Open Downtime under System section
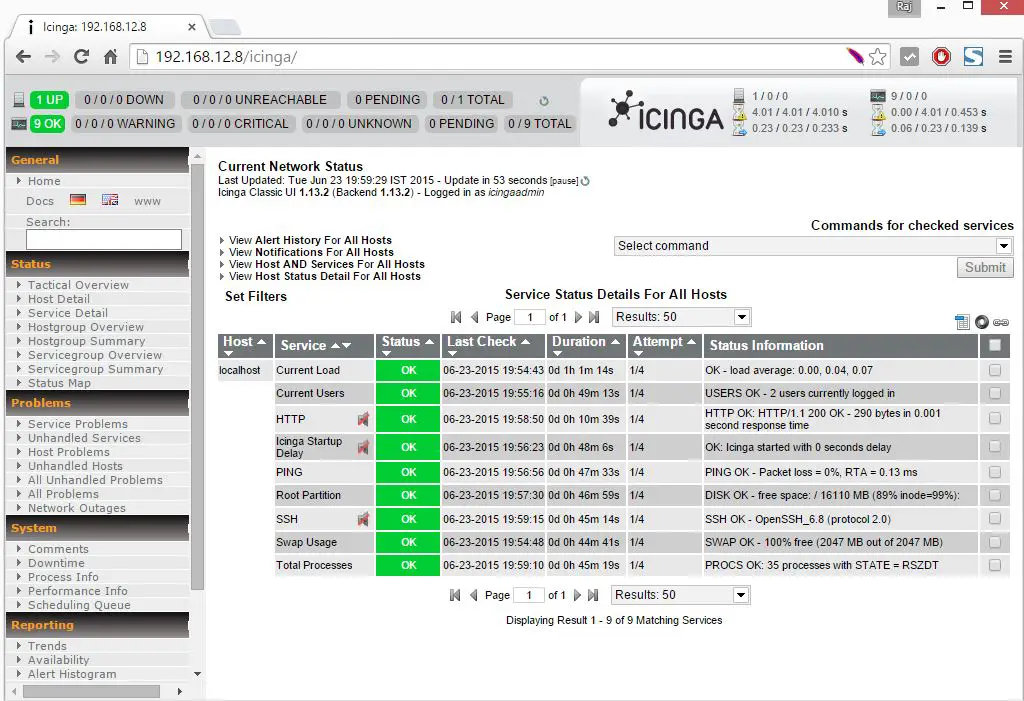 coord(56,563)
